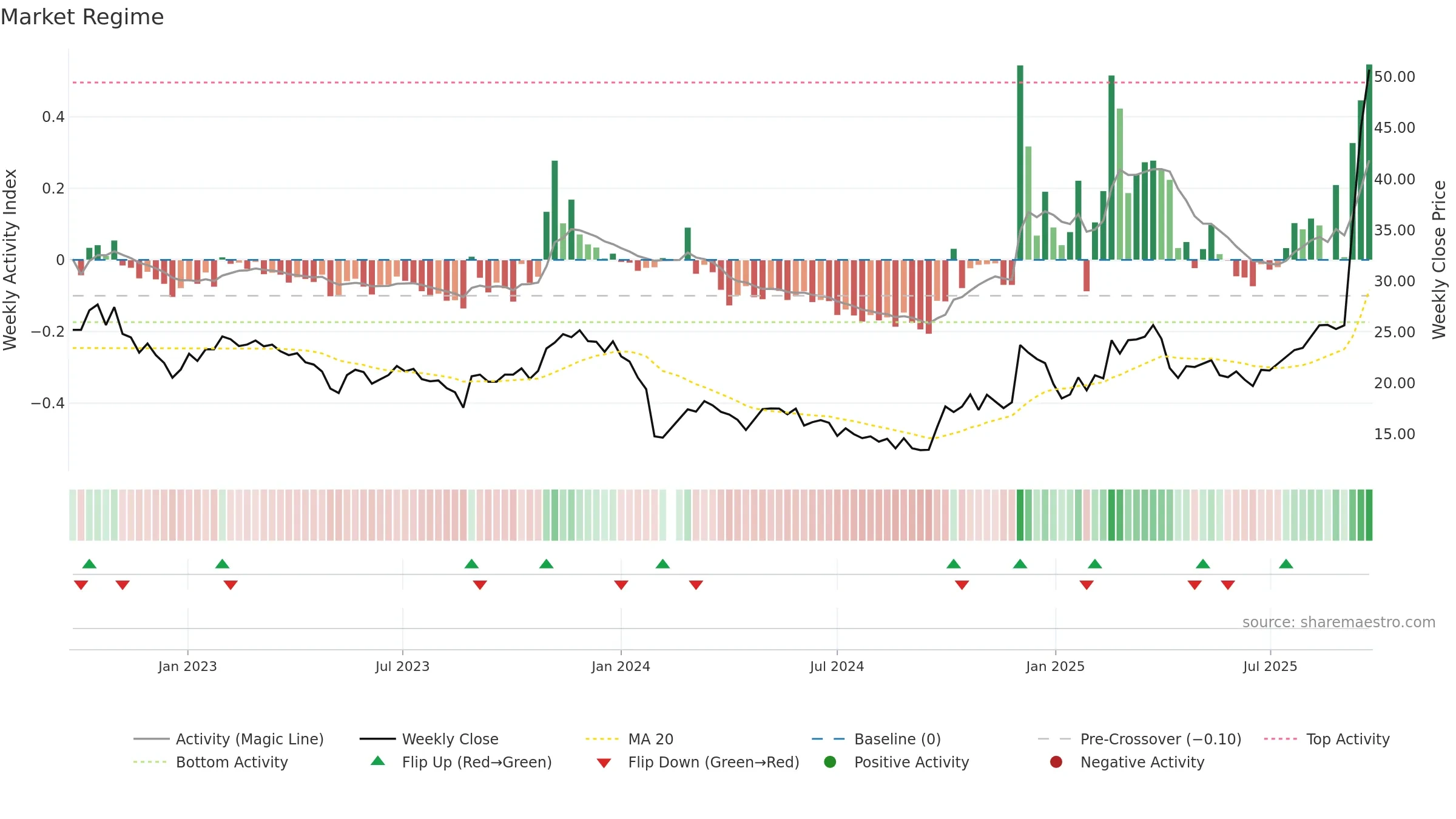Select the Activity (Magic Line) legend entry
The width and height of the screenshot is (1456, 819).
[x=229, y=739]
